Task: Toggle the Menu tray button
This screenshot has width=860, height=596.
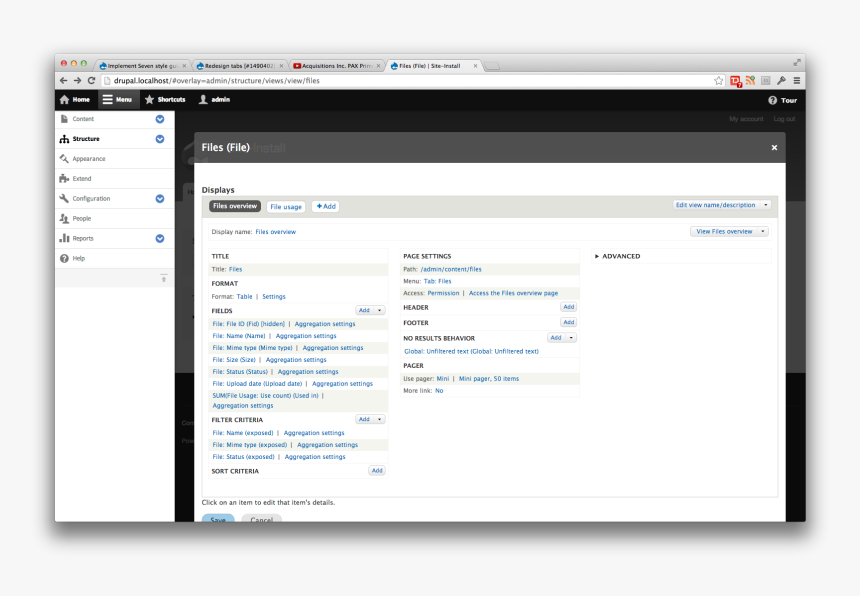Action: coord(117,100)
